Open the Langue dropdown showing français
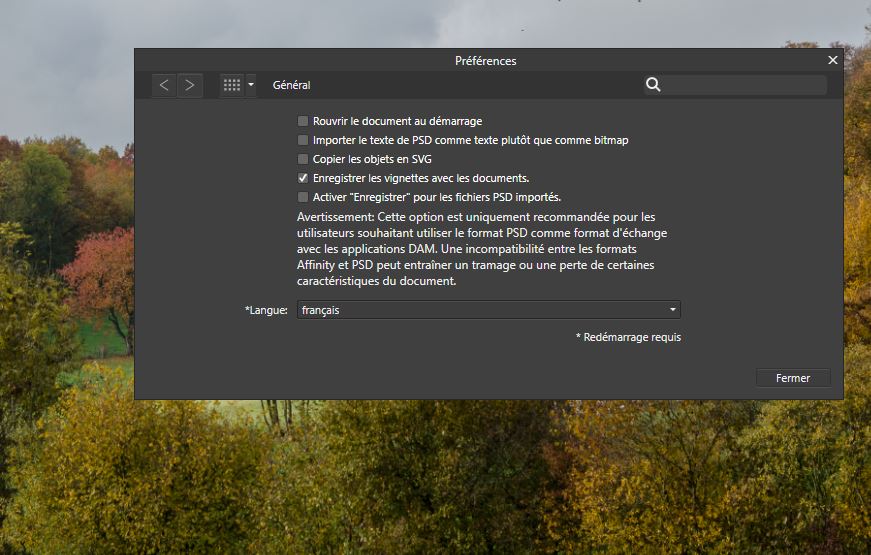 click(489, 309)
